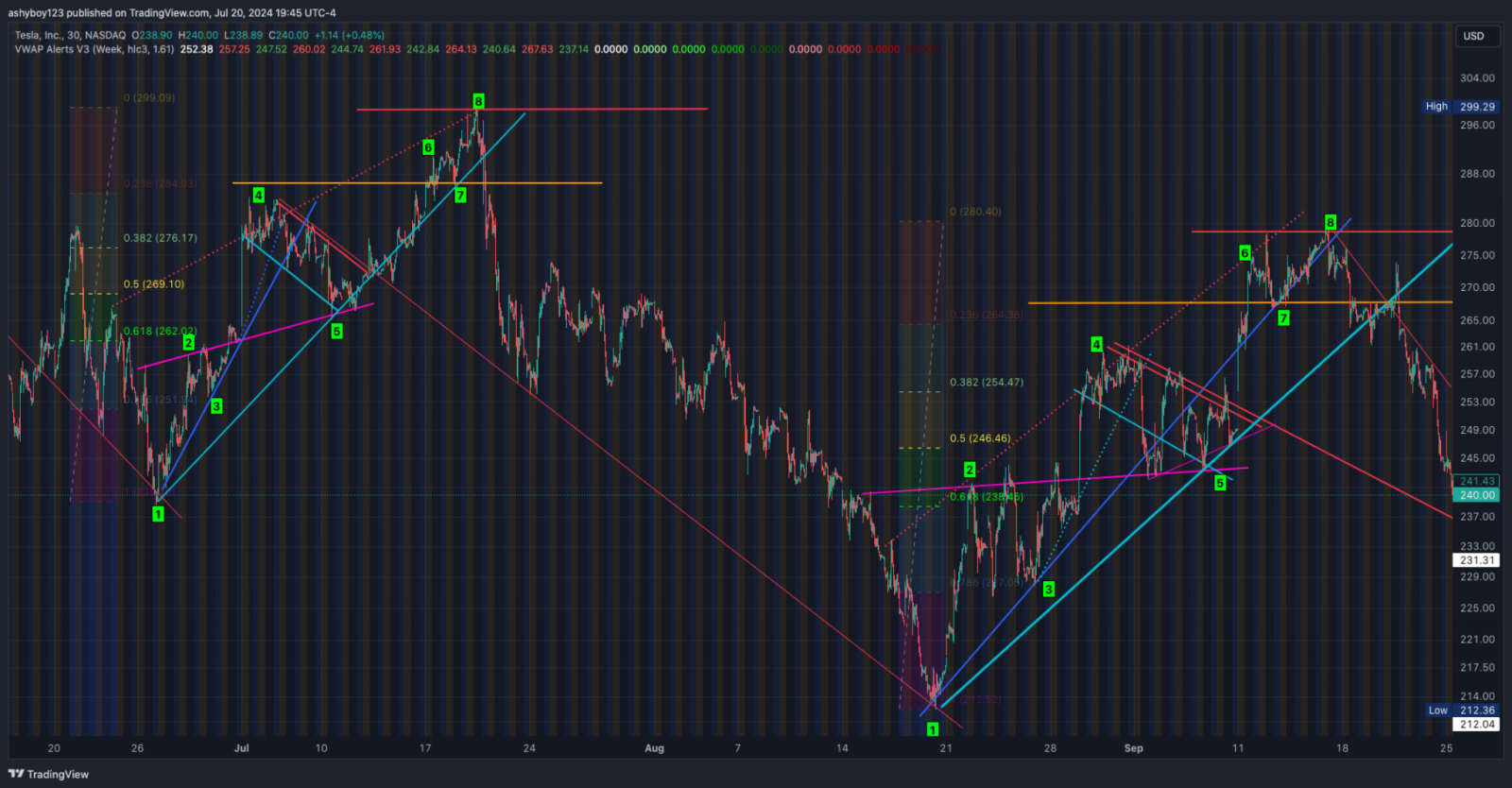The image size is (1512, 788).
Task: Click the C240.00 close value in header
Action: (x=288, y=35)
